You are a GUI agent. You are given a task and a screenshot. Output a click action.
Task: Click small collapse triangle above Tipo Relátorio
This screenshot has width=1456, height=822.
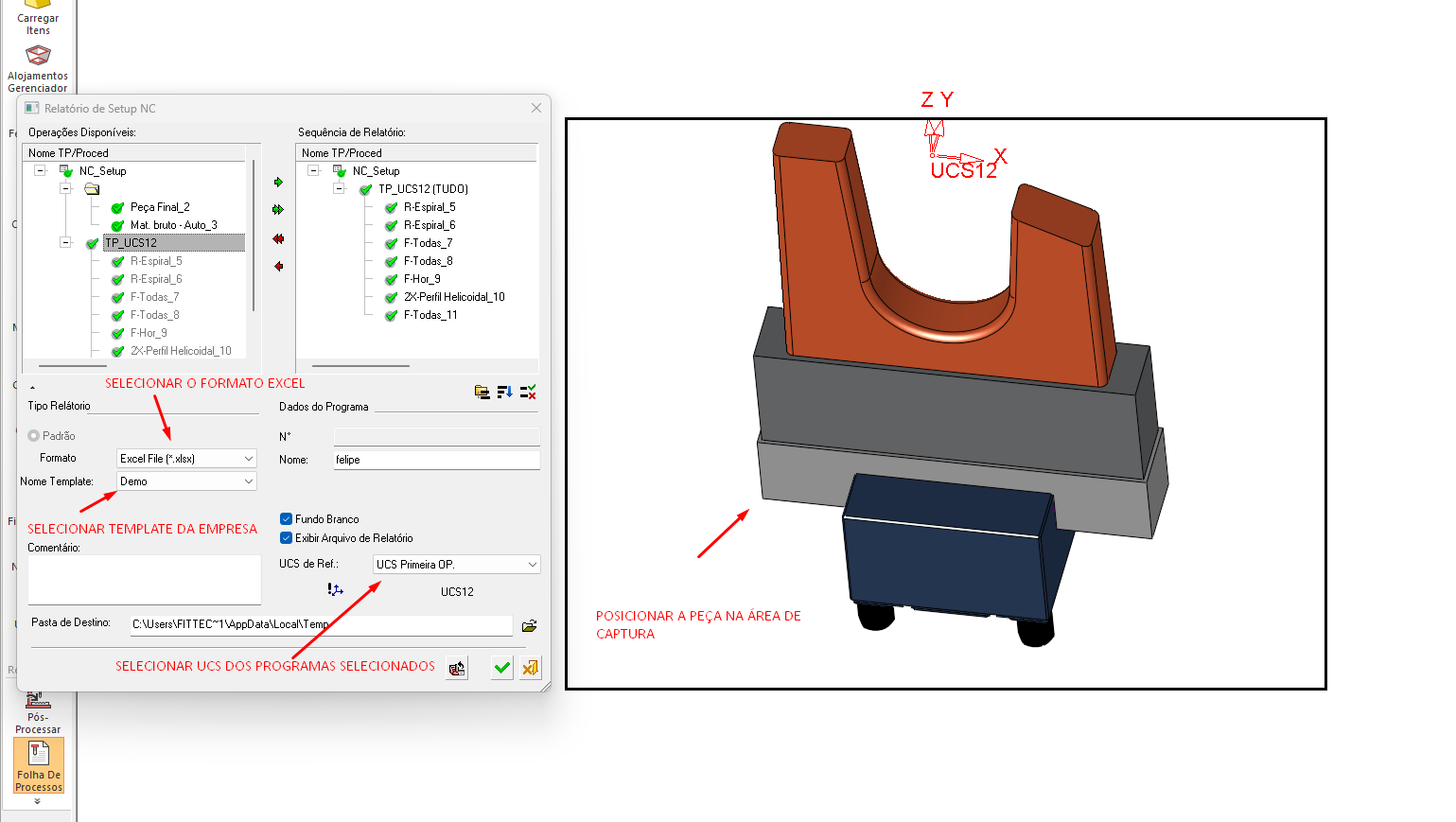point(32,388)
